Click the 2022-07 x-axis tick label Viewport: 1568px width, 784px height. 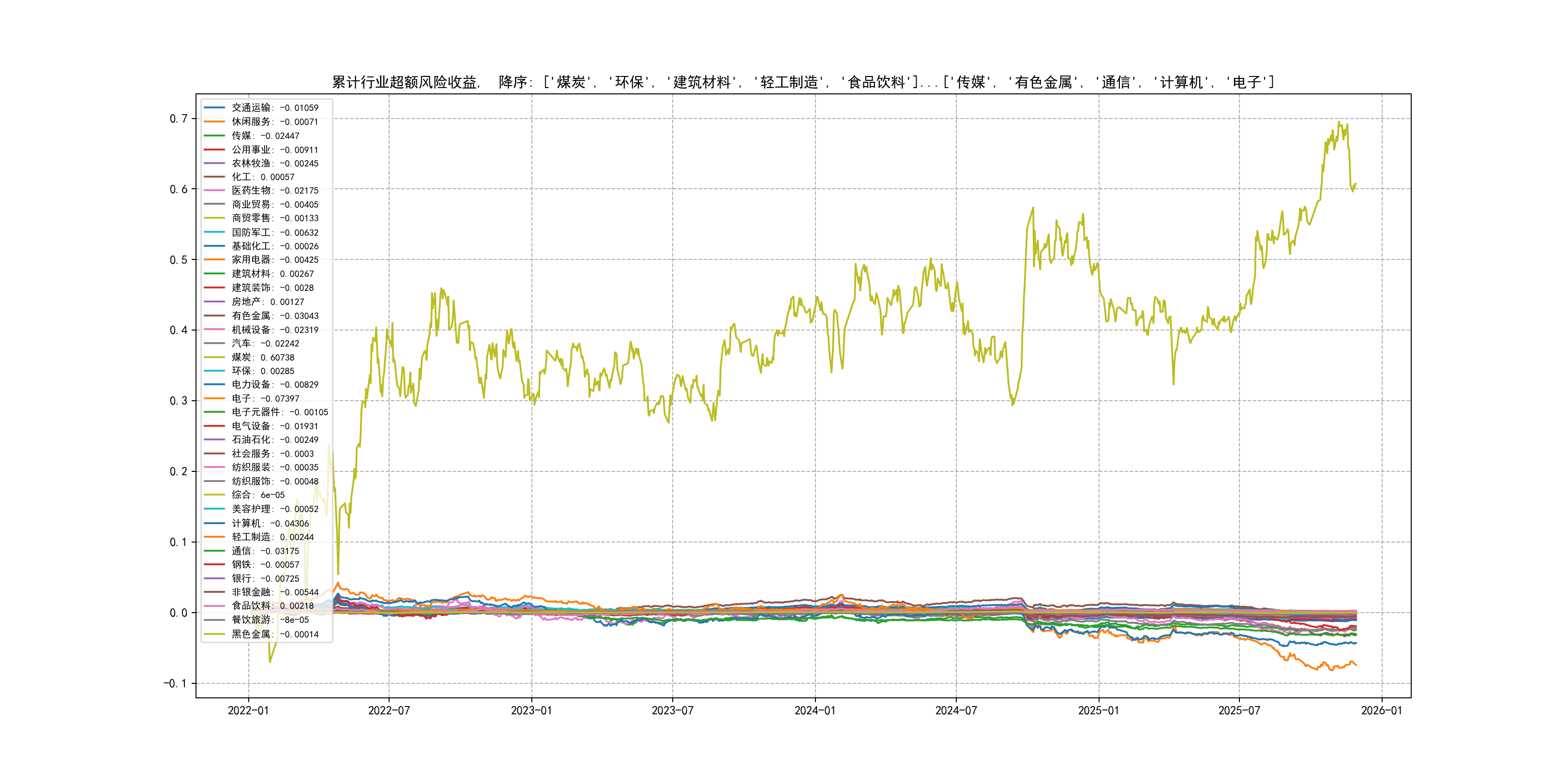(388, 710)
